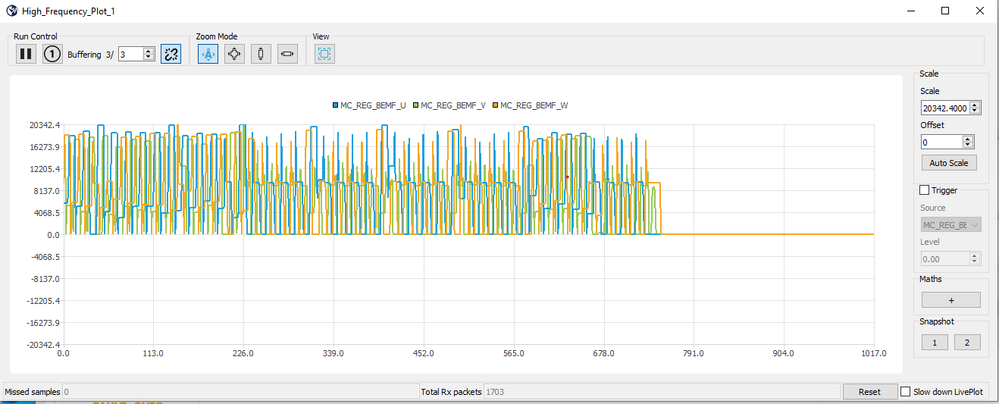Click the Scale value field
Screen dimensions: 999x404
click(945, 108)
